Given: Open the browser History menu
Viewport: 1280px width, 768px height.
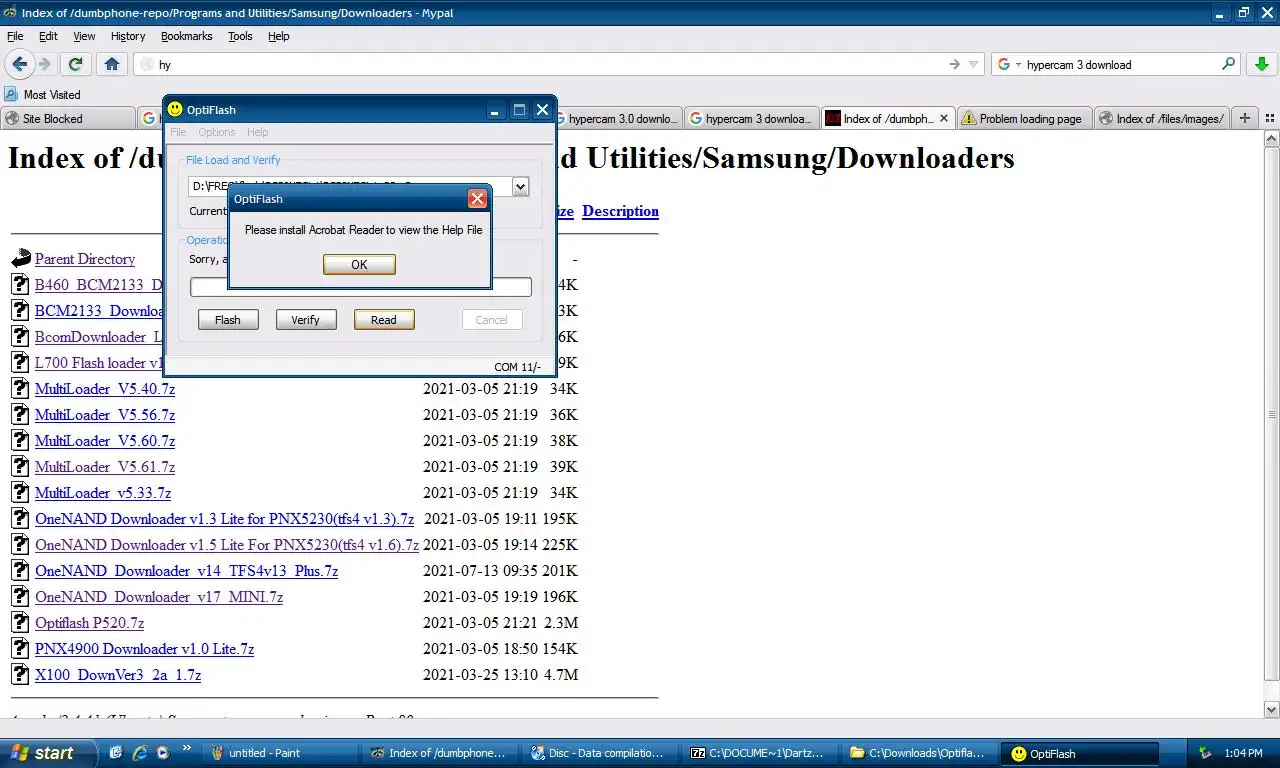Looking at the screenshot, I should point(128,36).
